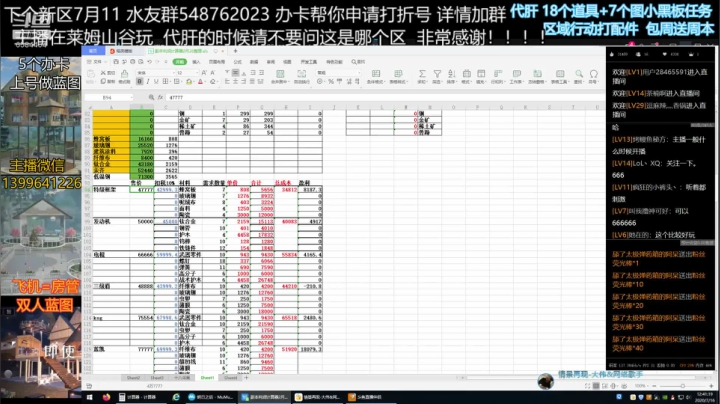Image resolution: width=720 pixels, height=404 pixels.
Task: Open the Name Box dropdown arrow
Action: [131, 97]
